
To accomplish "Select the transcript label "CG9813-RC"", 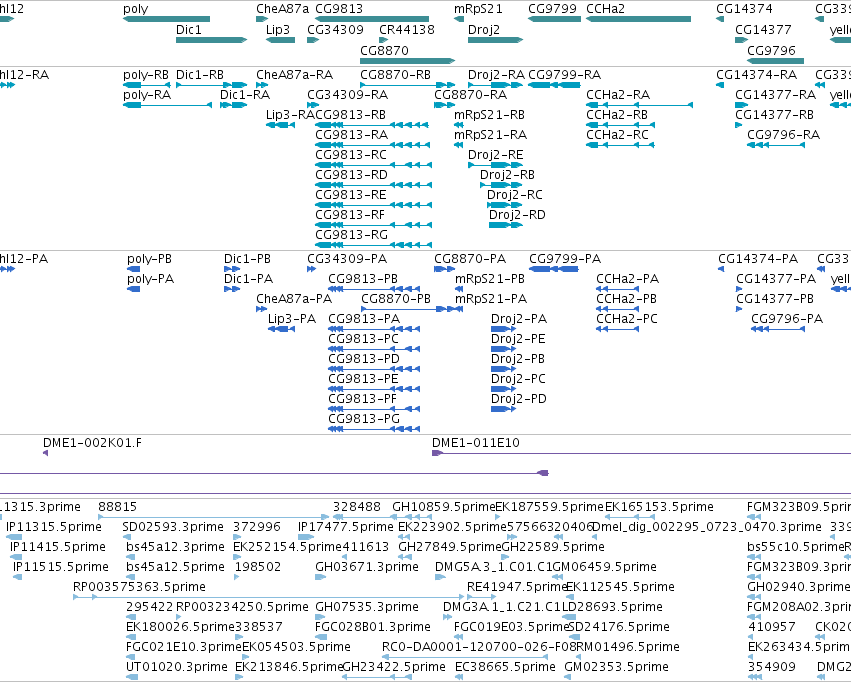I will (351, 155).
